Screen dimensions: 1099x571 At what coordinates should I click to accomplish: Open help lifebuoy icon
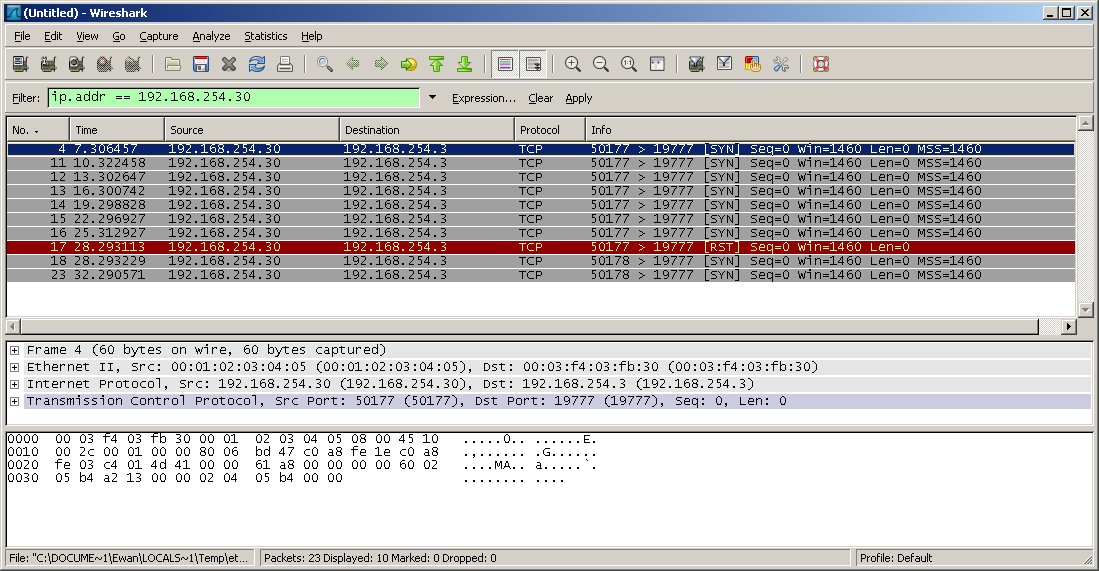(x=821, y=64)
